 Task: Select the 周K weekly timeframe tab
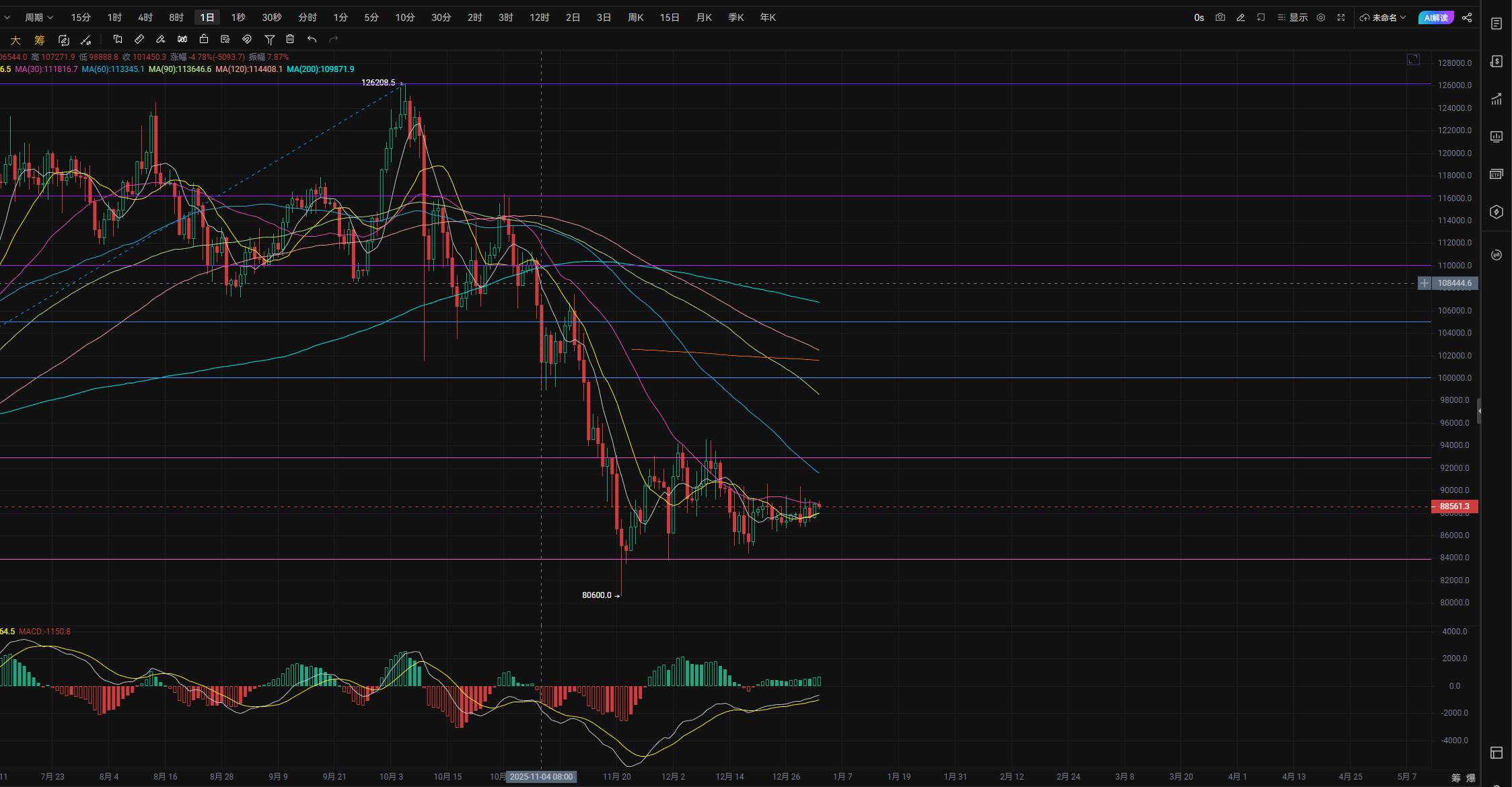point(635,17)
